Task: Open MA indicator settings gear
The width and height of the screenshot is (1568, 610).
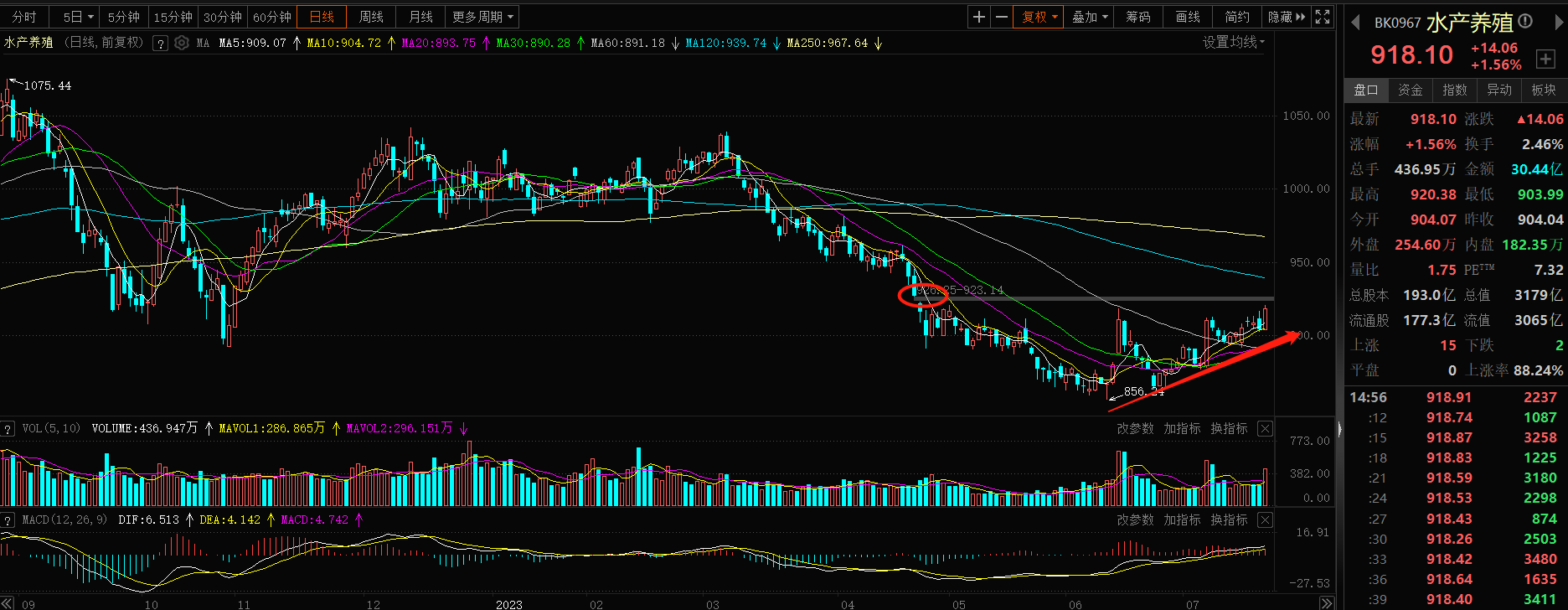Action: pyautogui.click(x=182, y=43)
